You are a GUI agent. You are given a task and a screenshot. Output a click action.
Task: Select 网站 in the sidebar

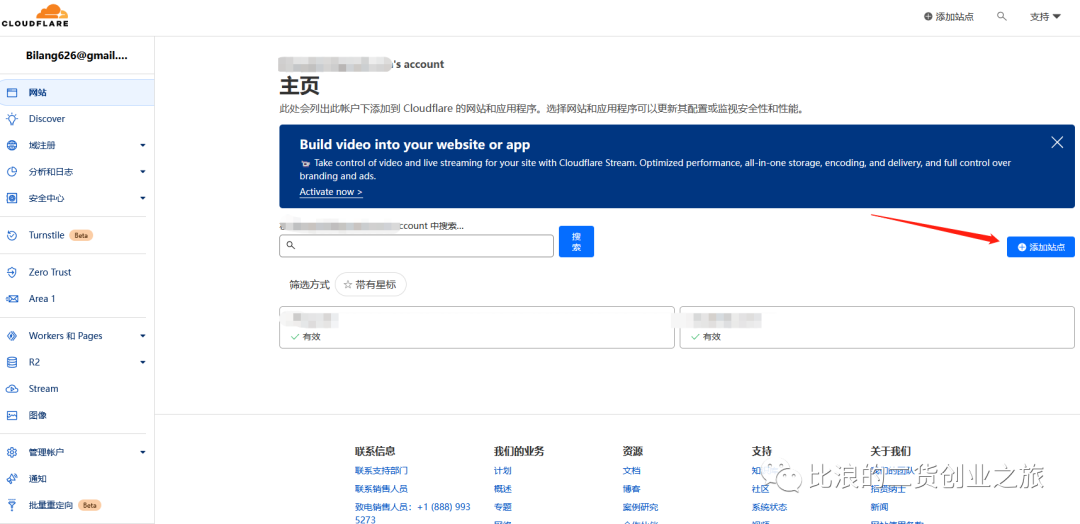pyautogui.click(x=77, y=92)
